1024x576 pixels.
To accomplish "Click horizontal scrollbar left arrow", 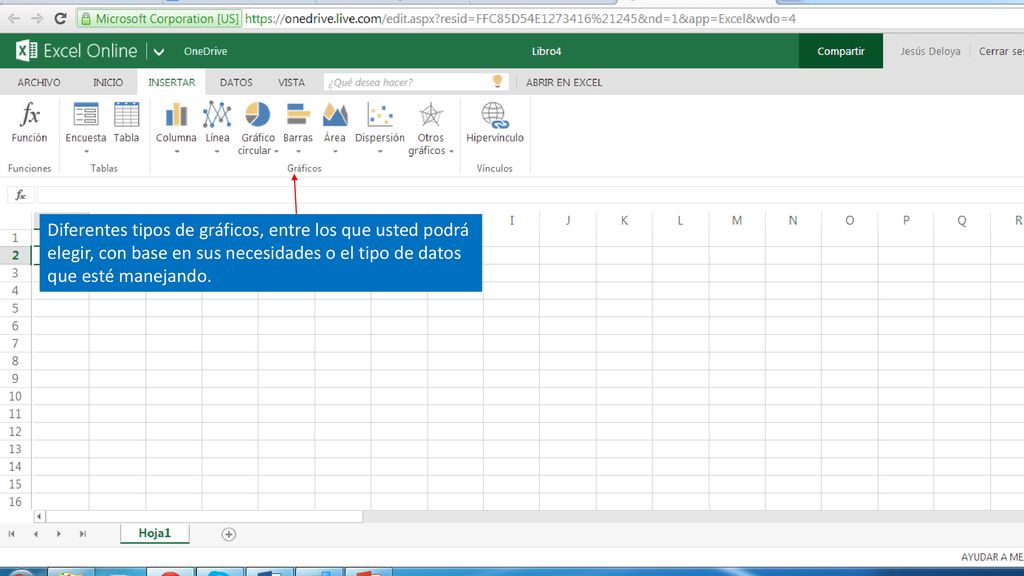I will tap(39, 517).
